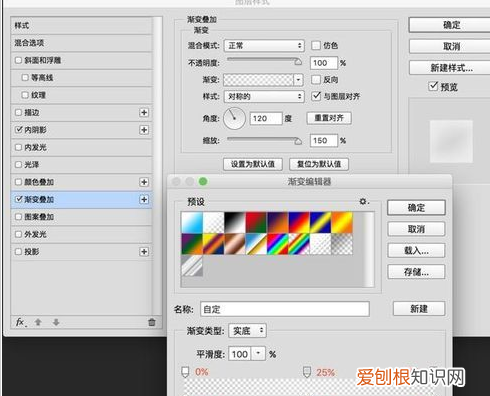
Task: Select 样式 at the top of the list
Action: (x=82, y=25)
